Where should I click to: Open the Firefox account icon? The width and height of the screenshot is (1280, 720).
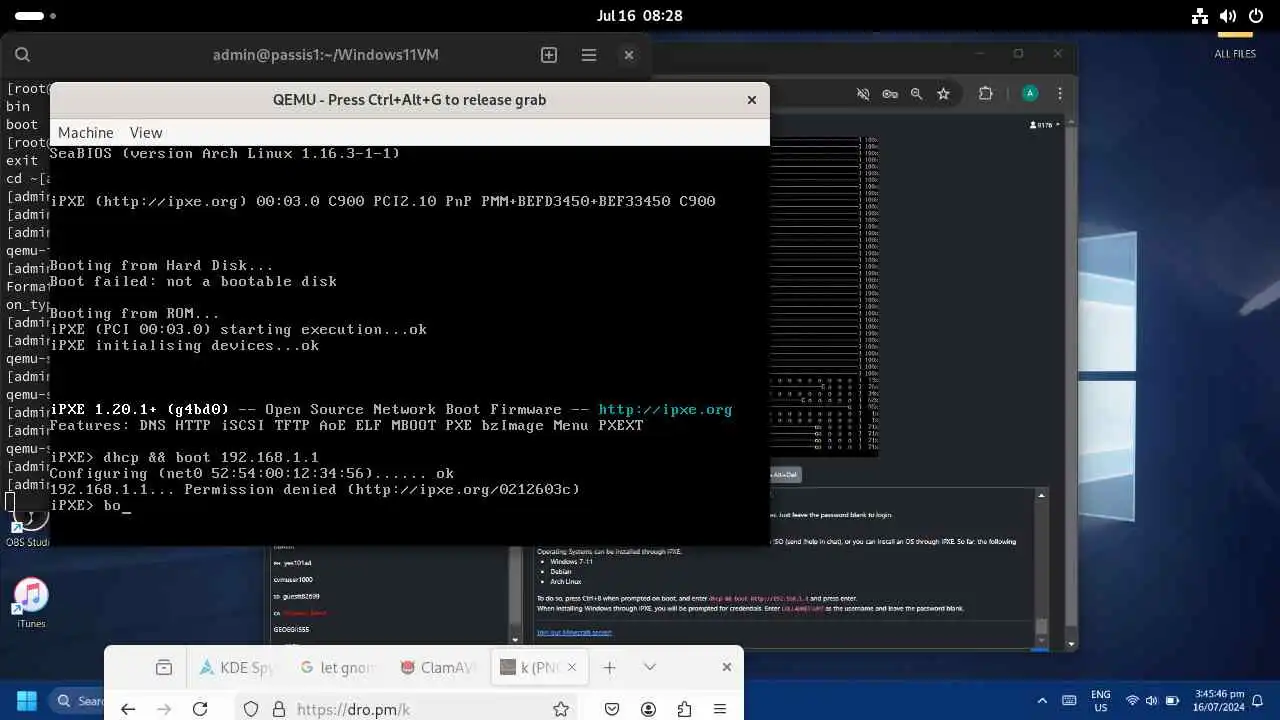[x=648, y=709]
